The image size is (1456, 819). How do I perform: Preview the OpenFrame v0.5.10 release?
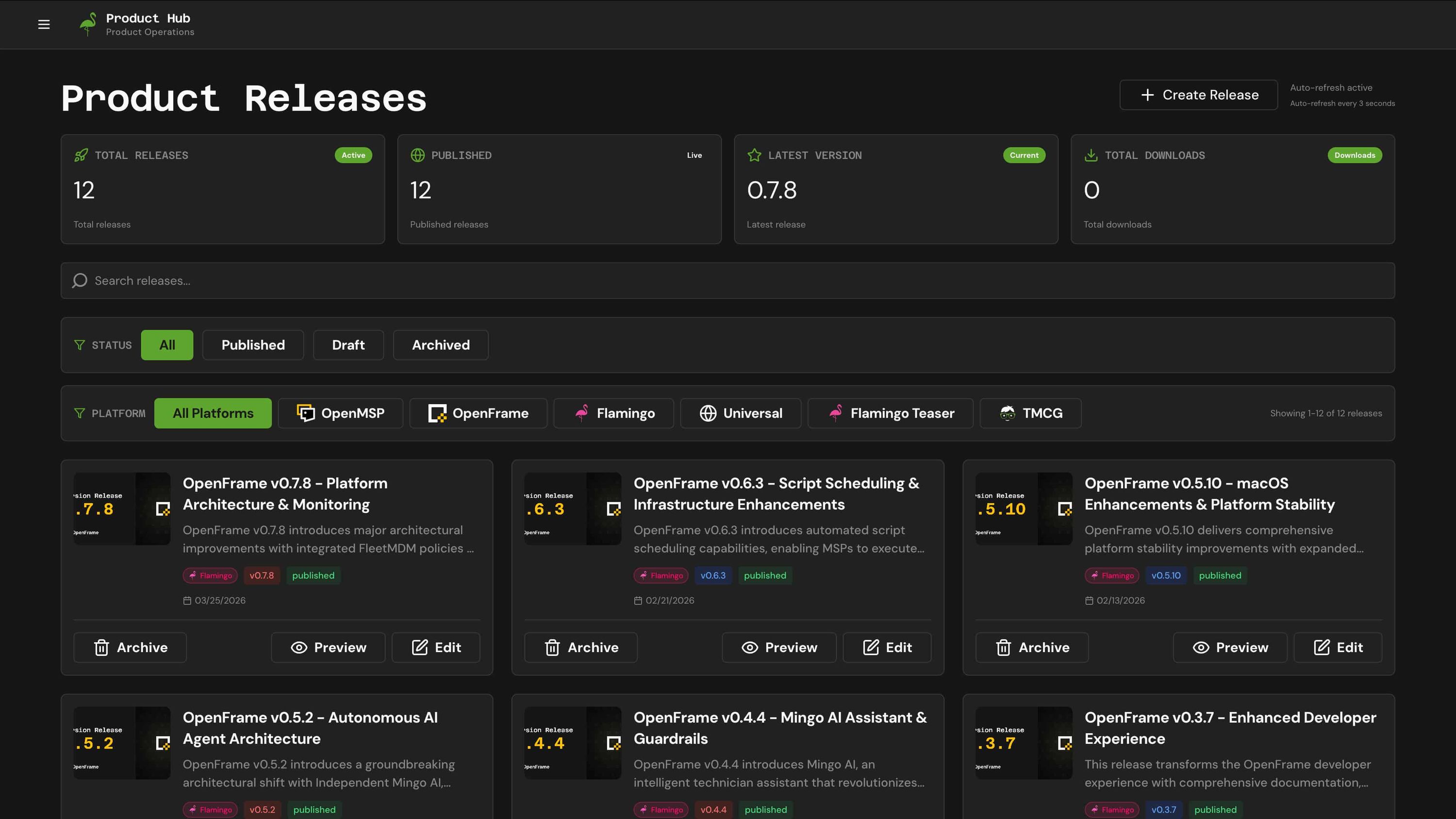(1230, 648)
